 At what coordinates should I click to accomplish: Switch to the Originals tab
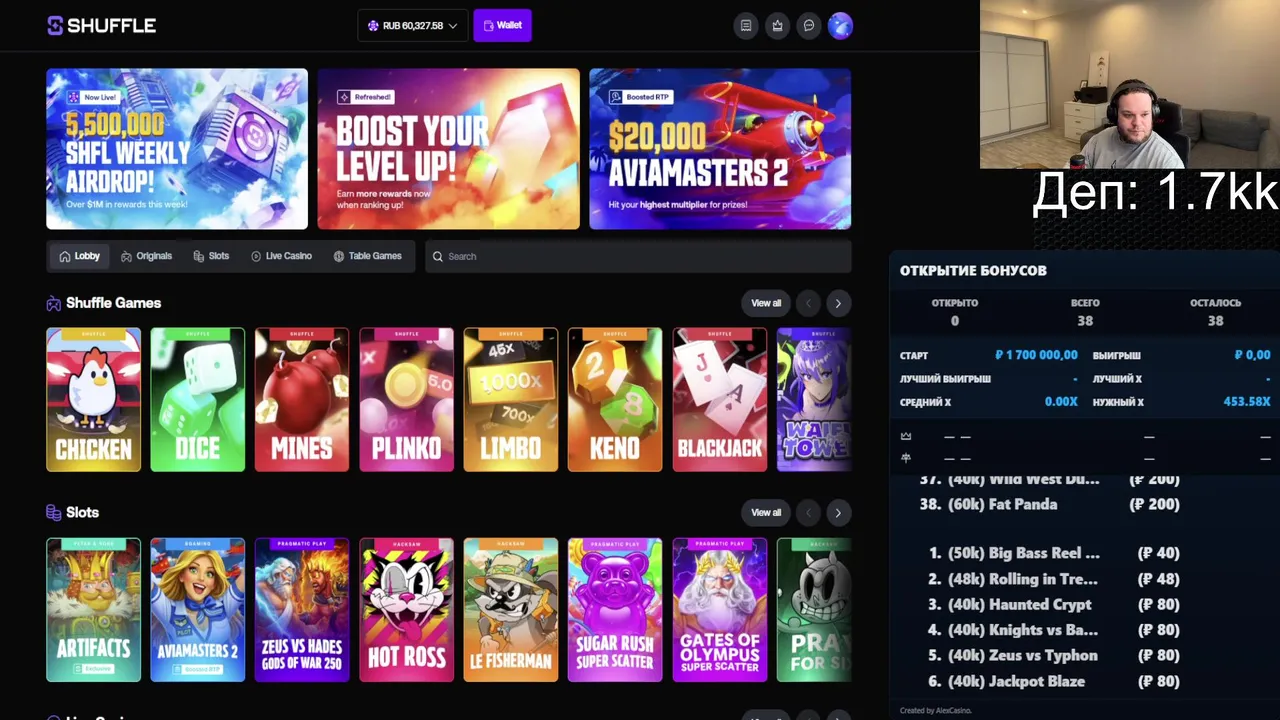click(146, 256)
